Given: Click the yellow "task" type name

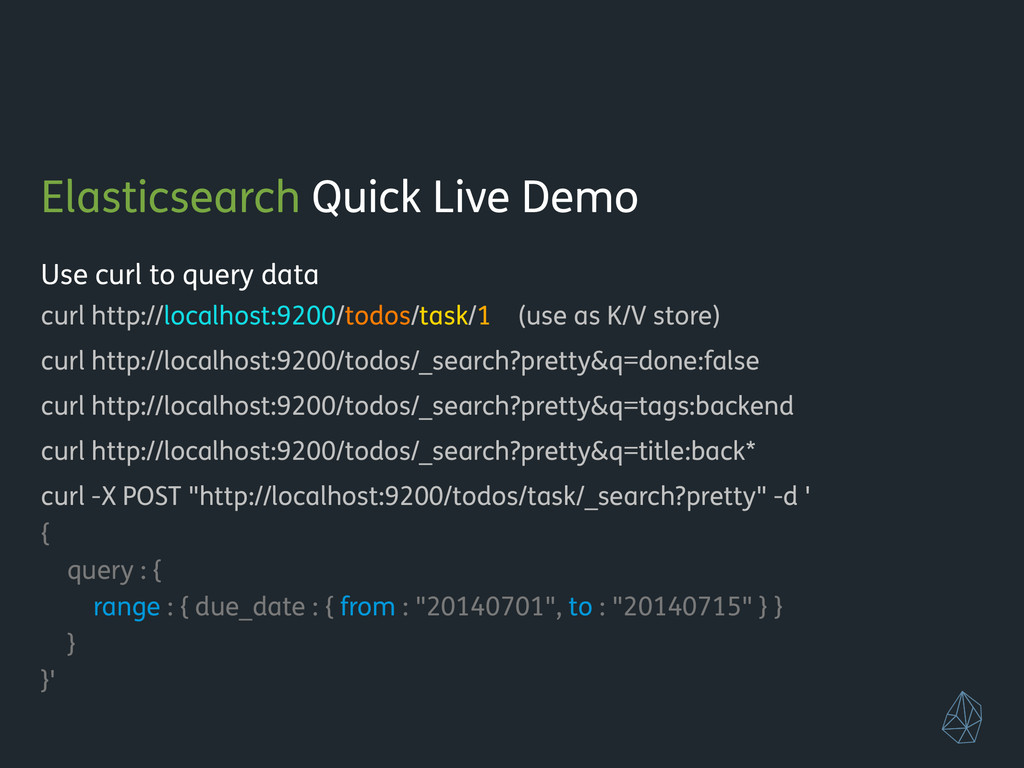Looking at the screenshot, I should 443,315.
